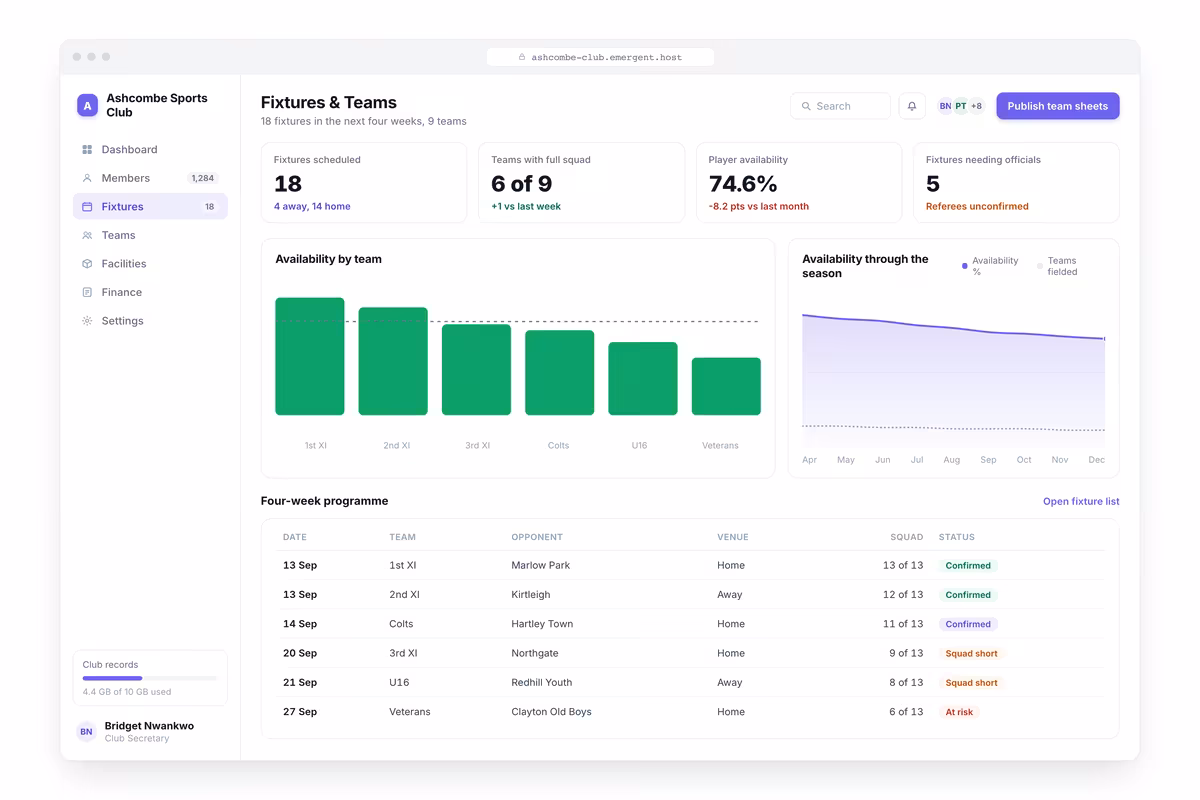Sort by the STATUS column header
Image resolution: width=1200 pixels, height=800 pixels.
[957, 537]
